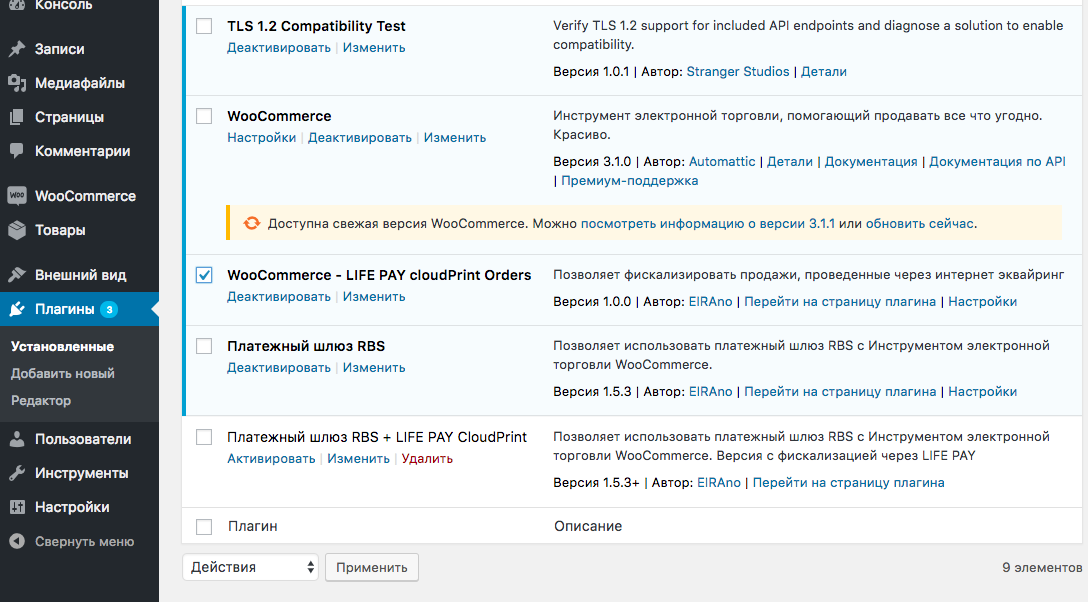Click the Woo logo icon in sidebar
The width and height of the screenshot is (1088, 602).
click(x=17, y=196)
